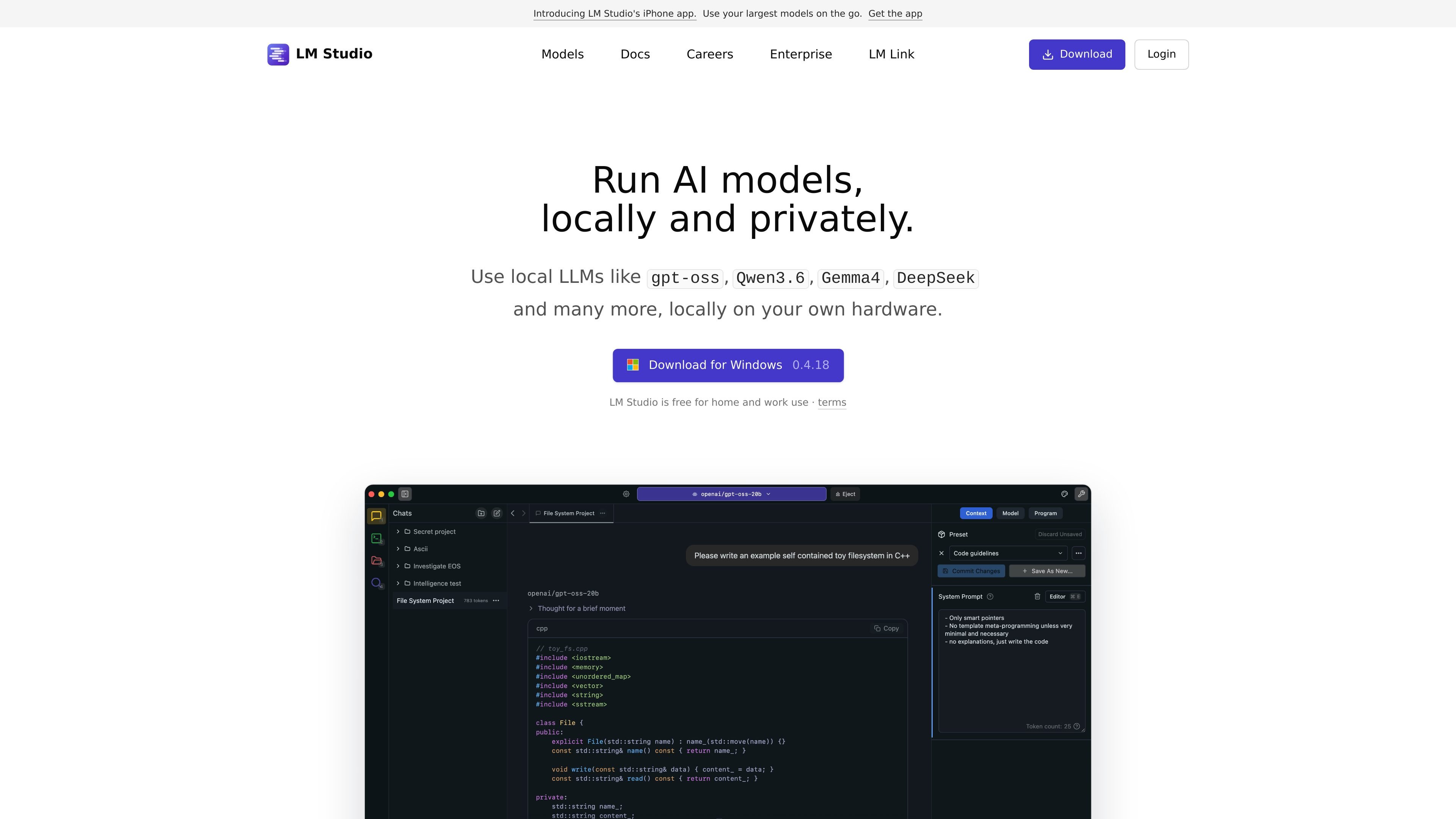Click the trash icon beside System Prompt
1456x819 pixels.
pos(1037,596)
